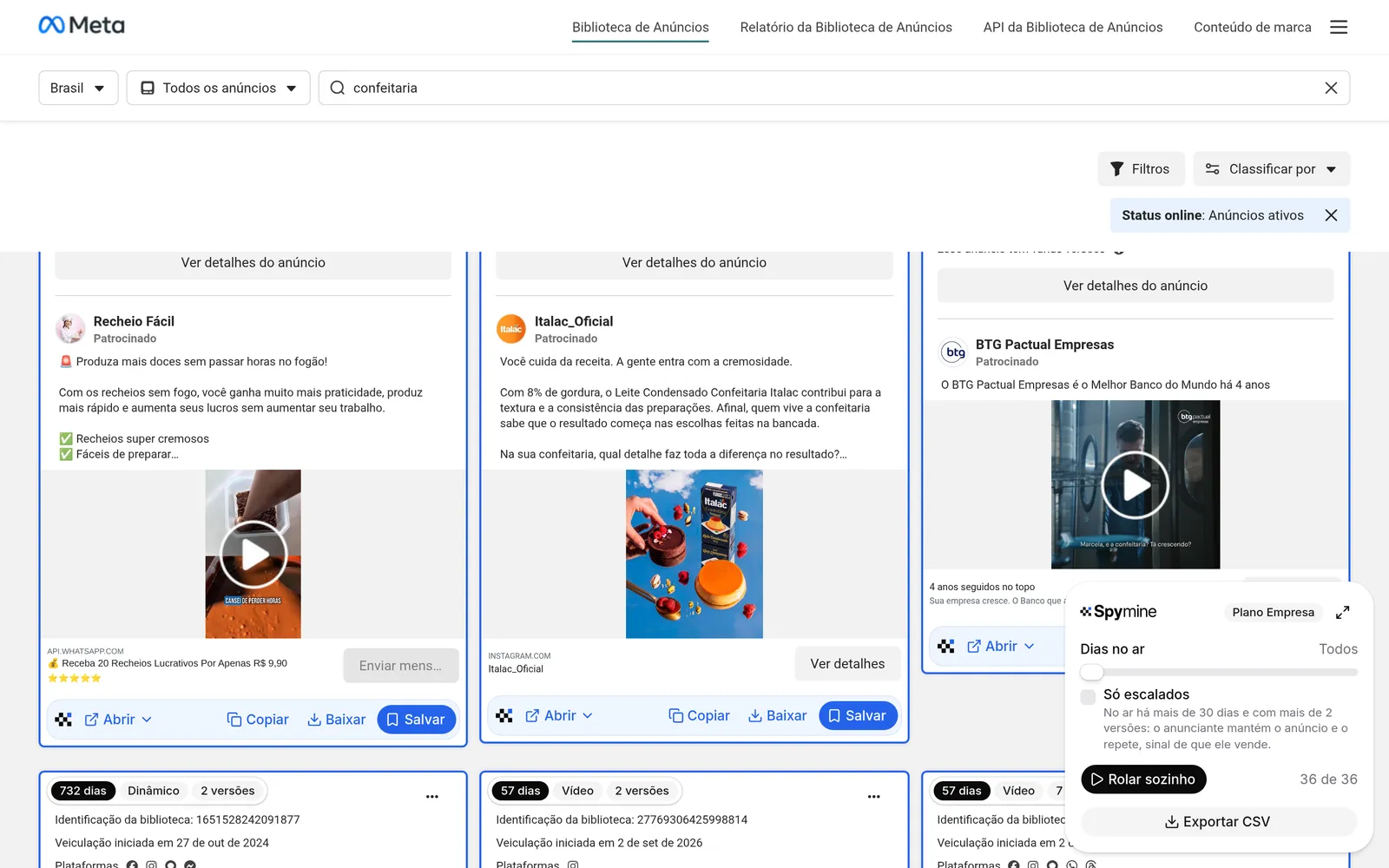Open Conteúdo de marca tab
The image size is (1389, 868).
coord(1253,27)
